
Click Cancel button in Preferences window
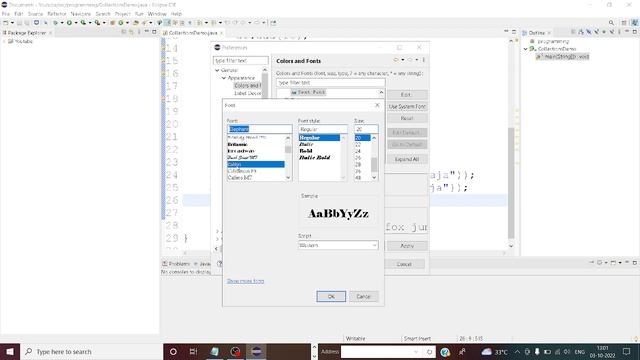[404, 264]
